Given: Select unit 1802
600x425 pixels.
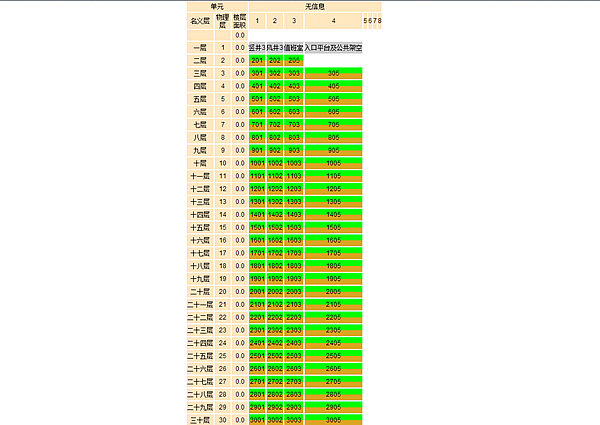Looking at the screenshot, I should point(275,266).
